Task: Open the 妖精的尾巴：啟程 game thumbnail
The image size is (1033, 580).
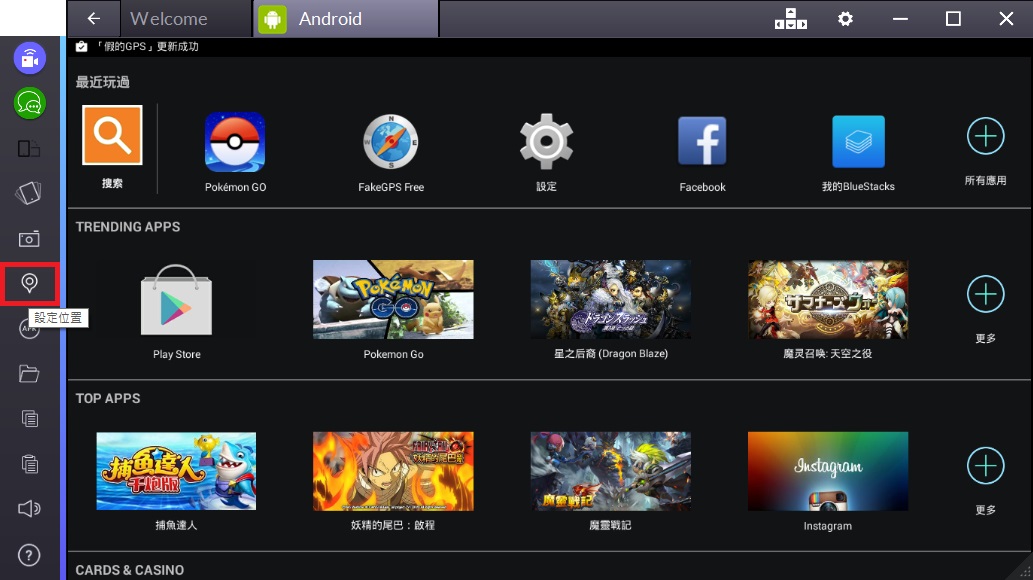Action: pos(393,471)
